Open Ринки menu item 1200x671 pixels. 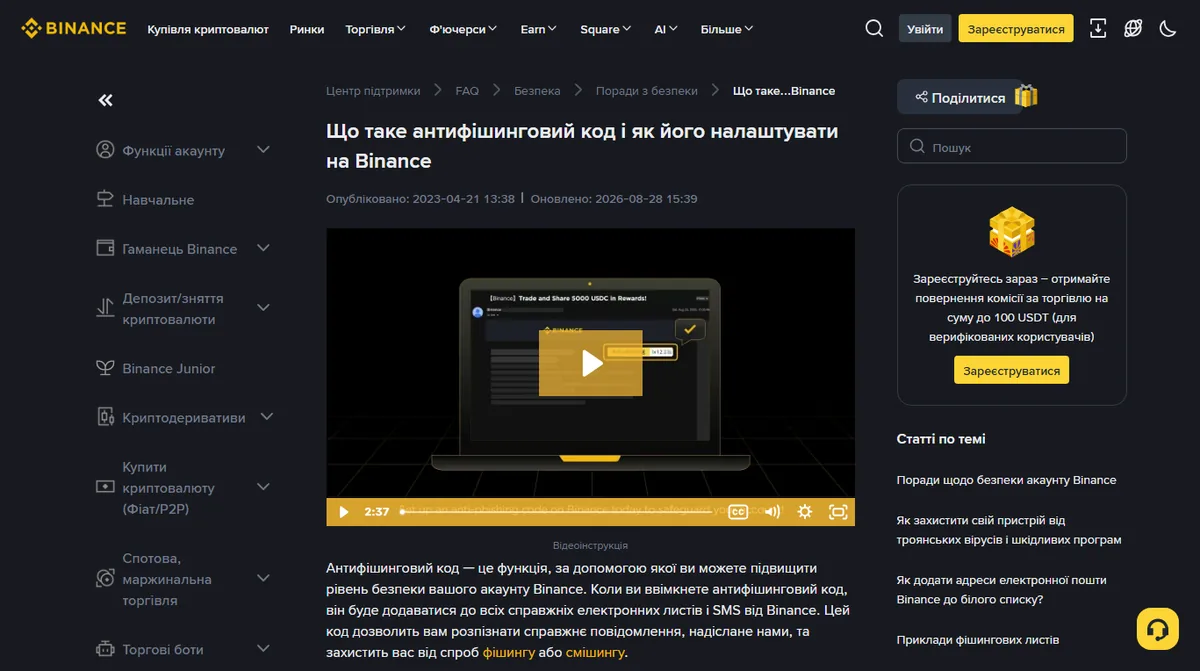click(x=307, y=29)
